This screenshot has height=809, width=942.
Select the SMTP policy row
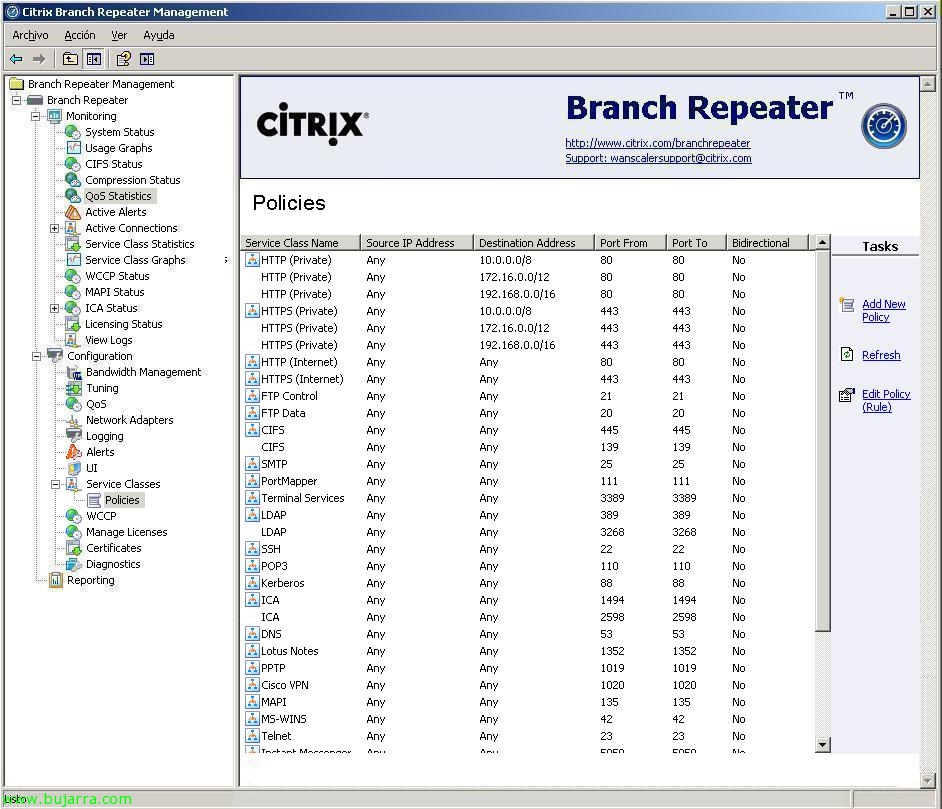[x=529, y=464]
